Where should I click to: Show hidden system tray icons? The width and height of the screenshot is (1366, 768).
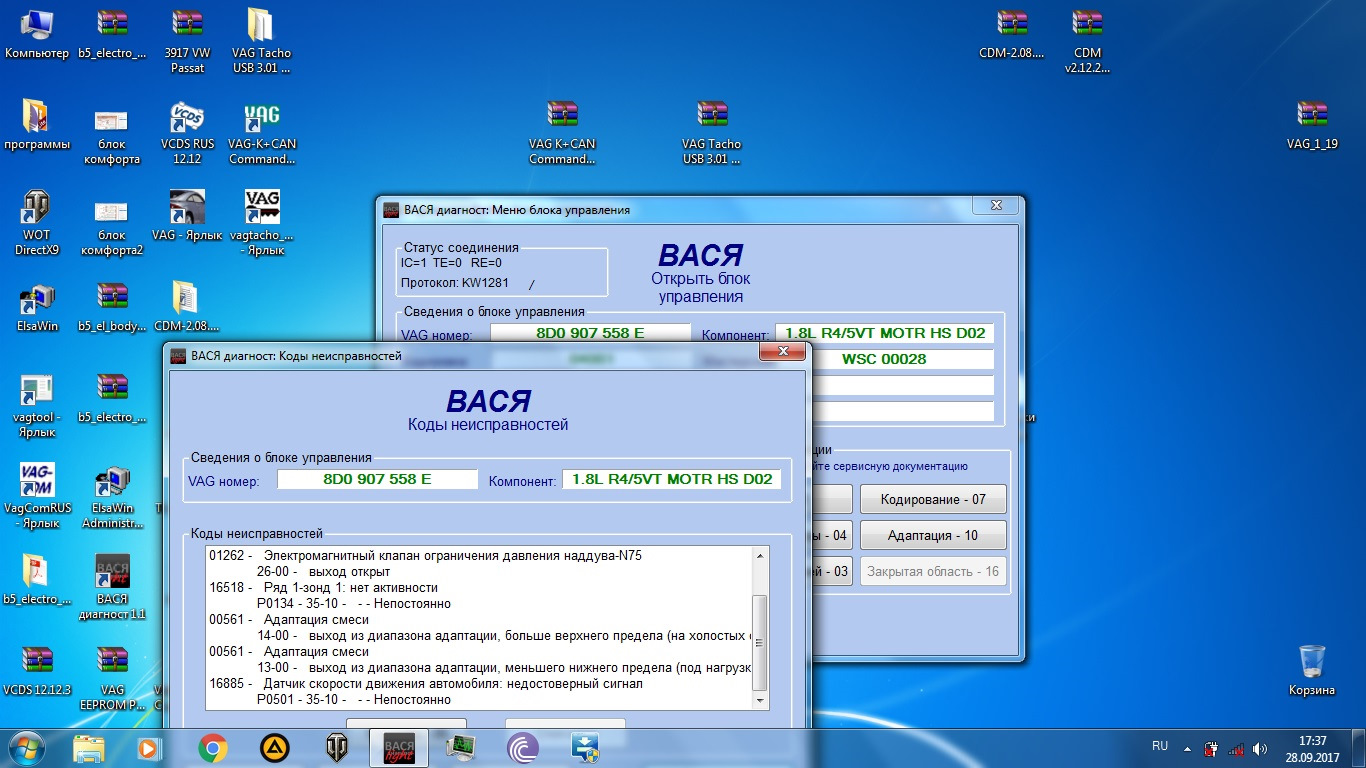[x=1187, y=748]
